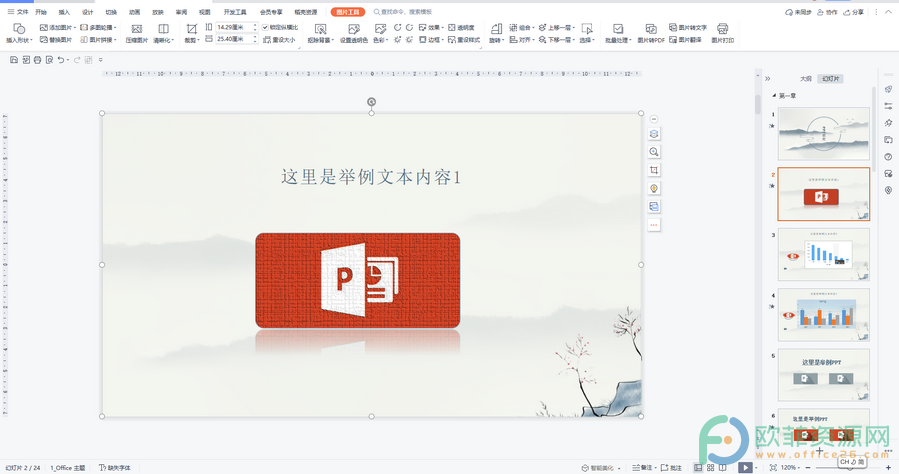The image size is (899, 474).
Task: Click the floating crop icon beside slide
Action: (x=654, y=170)
